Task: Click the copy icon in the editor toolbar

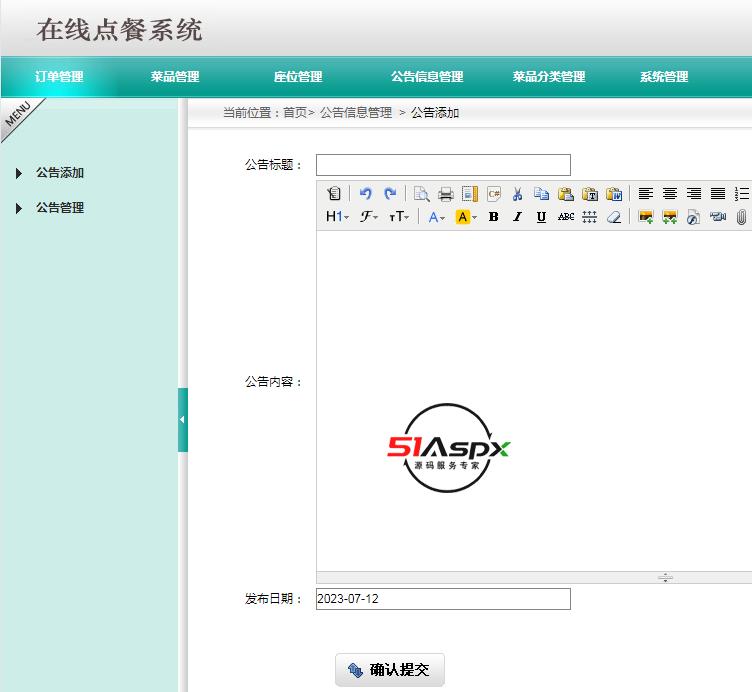Action: coord(541,194)
